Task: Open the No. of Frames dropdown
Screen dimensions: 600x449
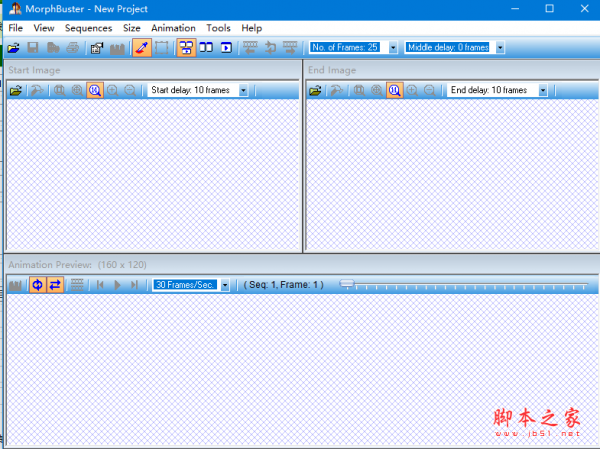Action: [393, 47]
